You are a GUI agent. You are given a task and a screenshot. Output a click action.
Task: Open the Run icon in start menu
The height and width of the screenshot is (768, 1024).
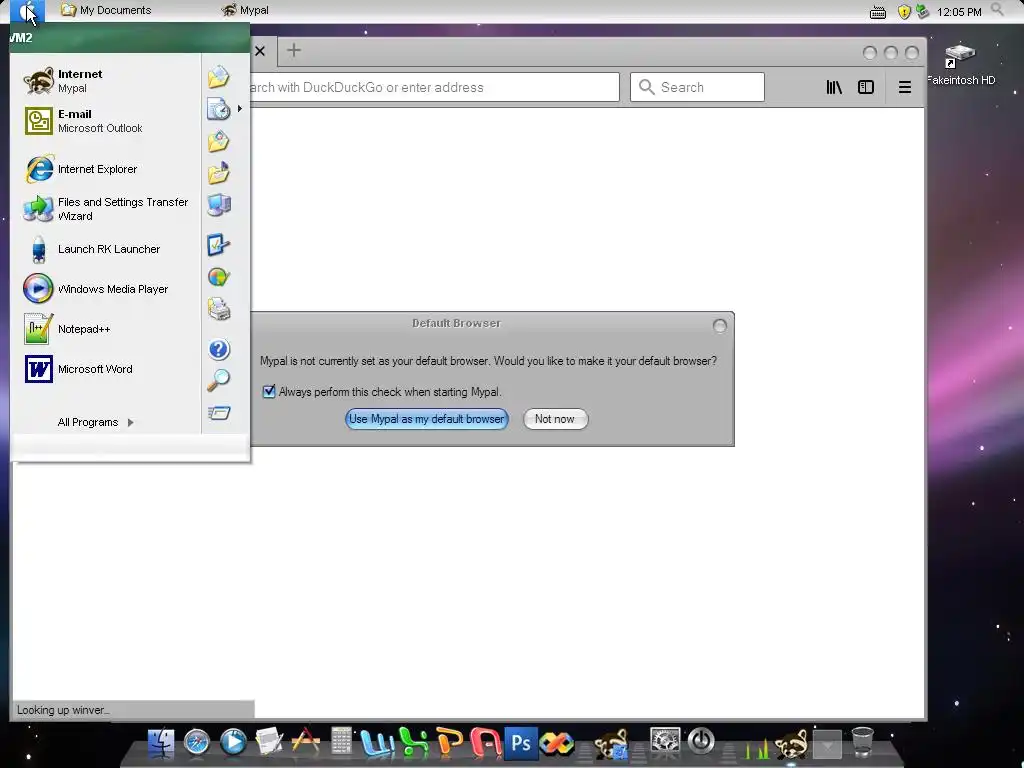(219, 413)
